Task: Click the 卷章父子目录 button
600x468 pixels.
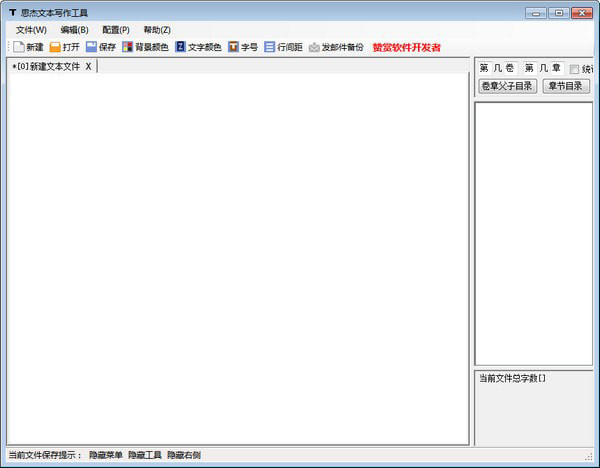Action: (507, 86)
